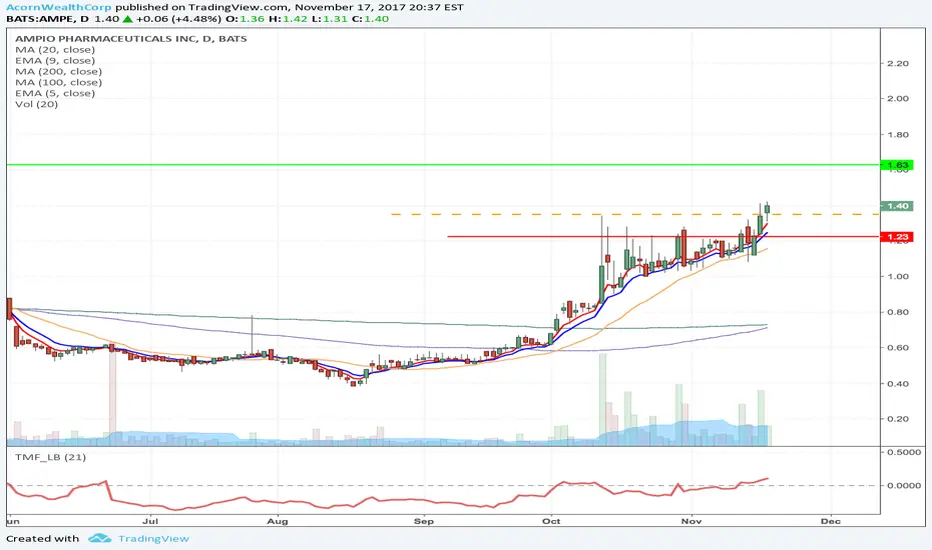Click the 2.20 price axis label
This screenshot has height=550, width=932.
pos(898,63)
